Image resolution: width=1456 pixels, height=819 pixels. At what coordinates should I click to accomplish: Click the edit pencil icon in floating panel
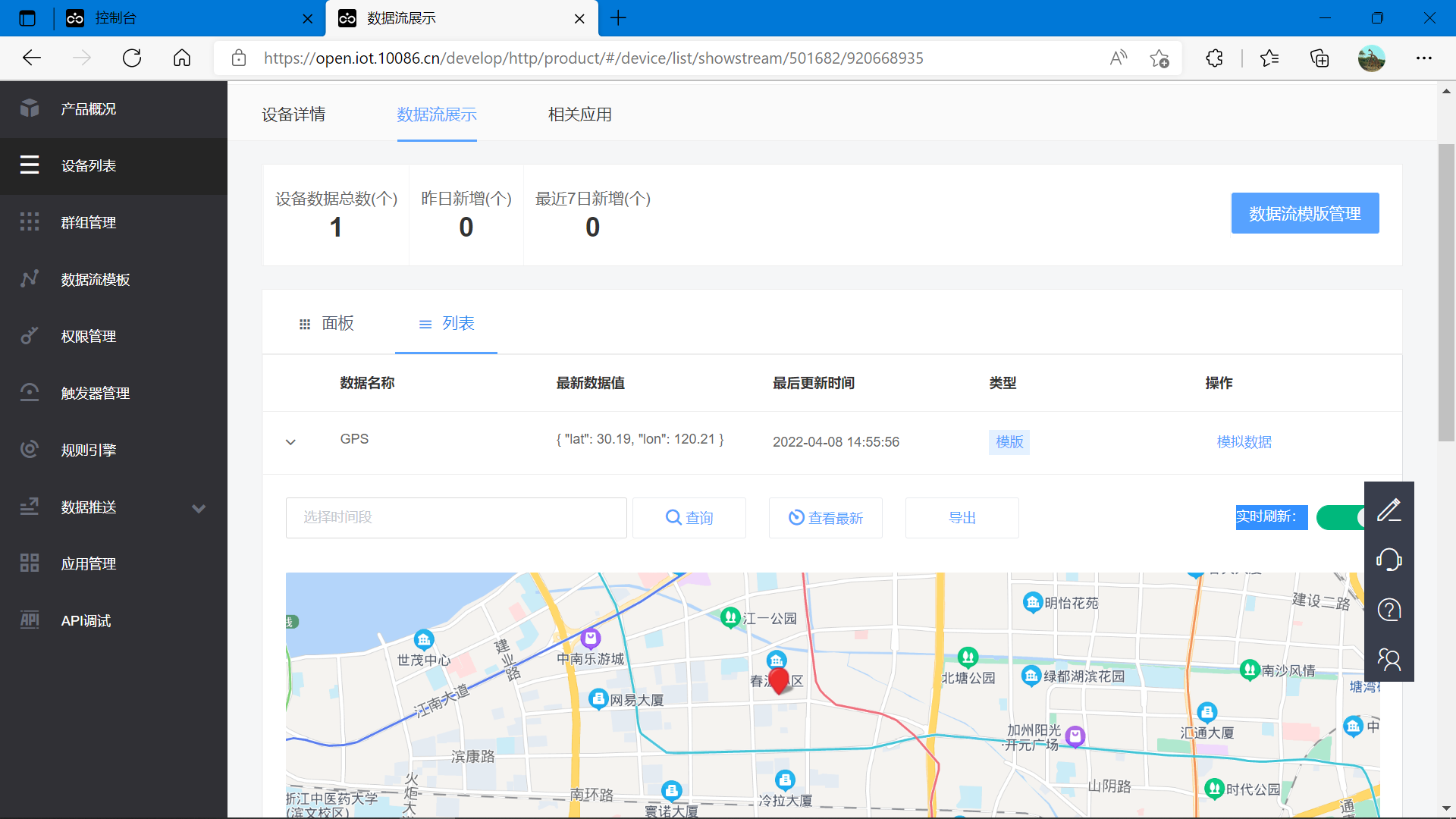tap(1389, 510)
